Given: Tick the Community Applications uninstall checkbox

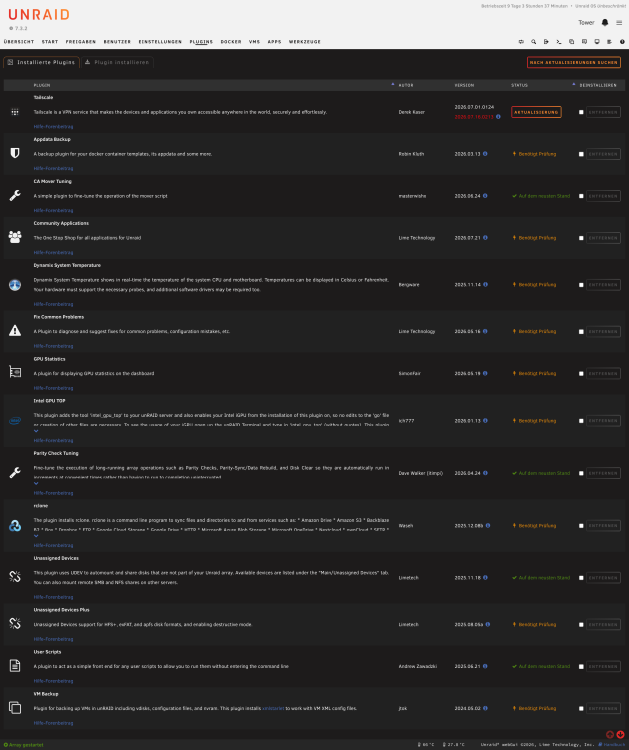Looking at the screenshot, I should (x=581, y=238).
